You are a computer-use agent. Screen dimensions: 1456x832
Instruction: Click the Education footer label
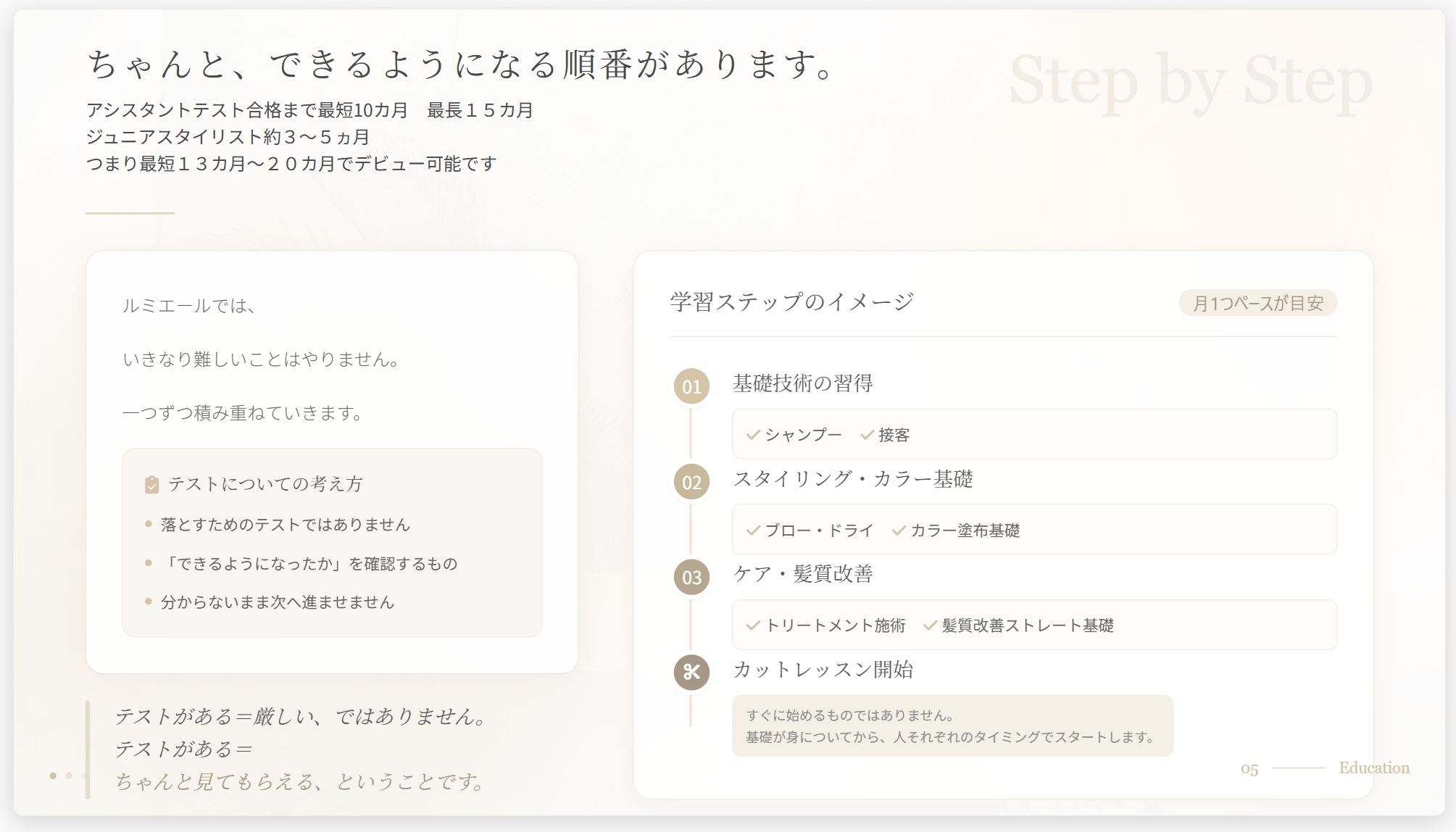[1373, 767]
